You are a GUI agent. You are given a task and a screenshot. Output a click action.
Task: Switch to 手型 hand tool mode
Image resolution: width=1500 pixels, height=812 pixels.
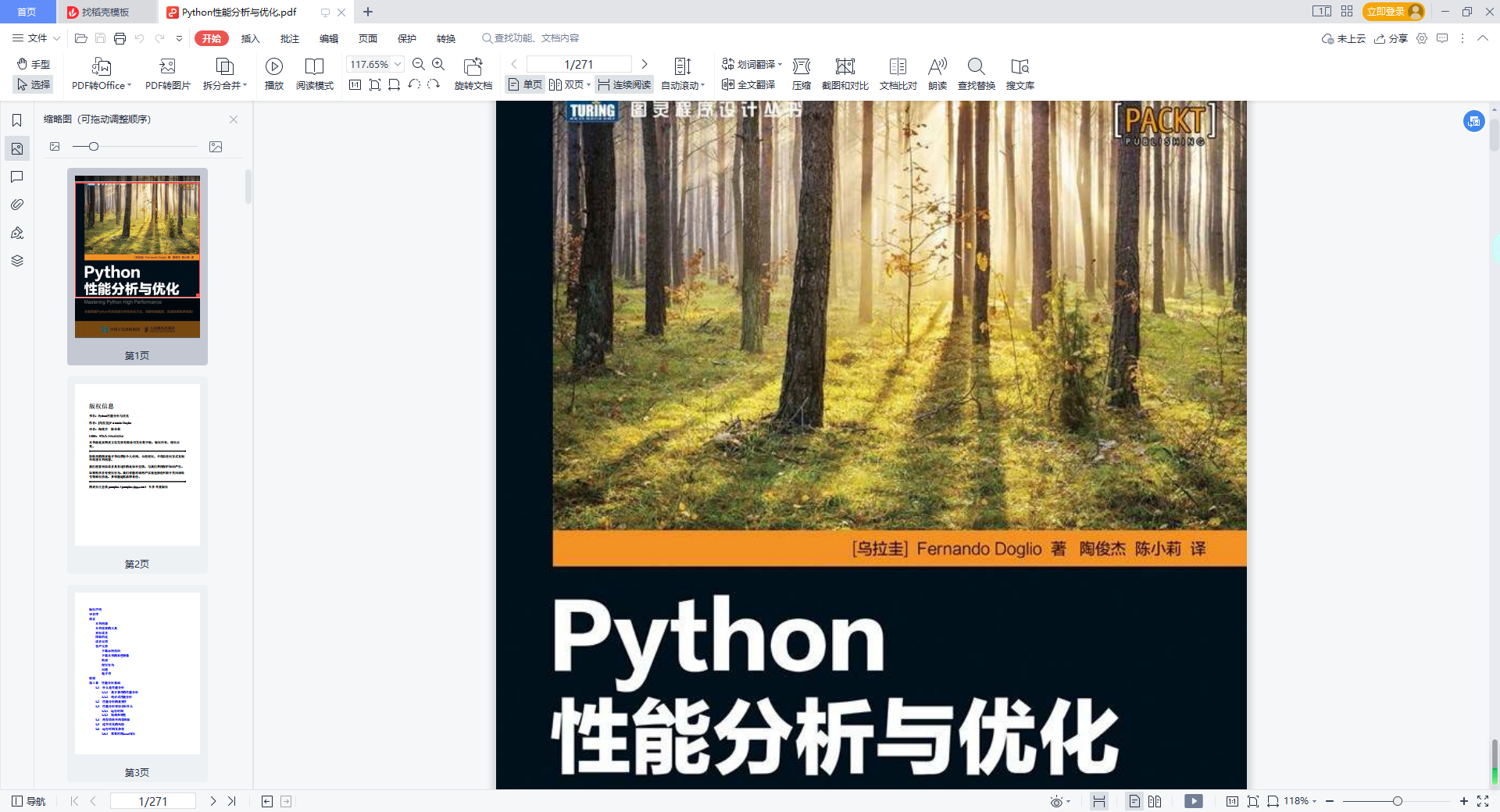[x=34, y=64]
